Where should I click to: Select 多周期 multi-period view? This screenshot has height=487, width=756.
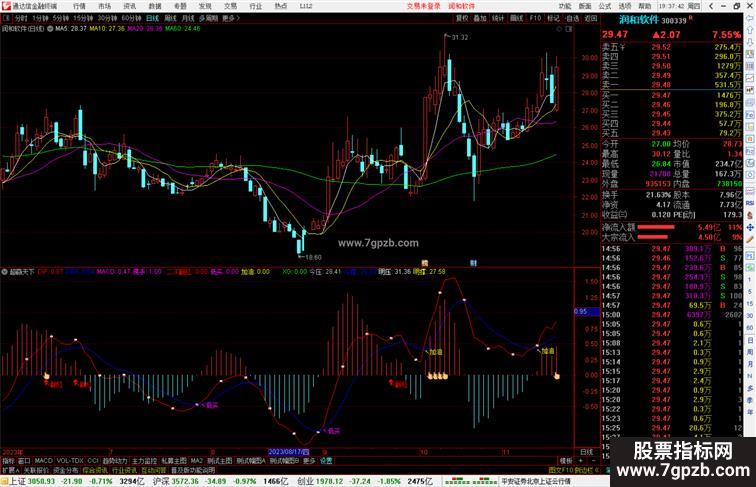[x=208, y=18]
